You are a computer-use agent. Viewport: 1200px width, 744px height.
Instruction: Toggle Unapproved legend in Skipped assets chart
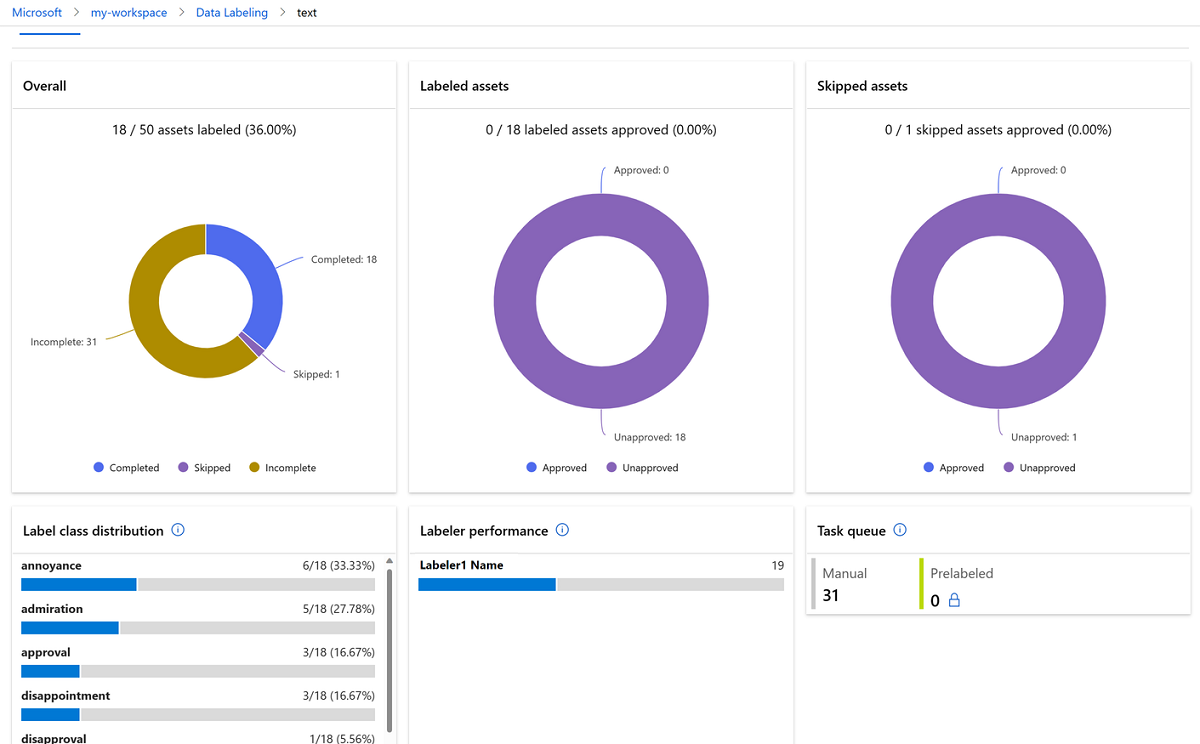(1039, 468)
